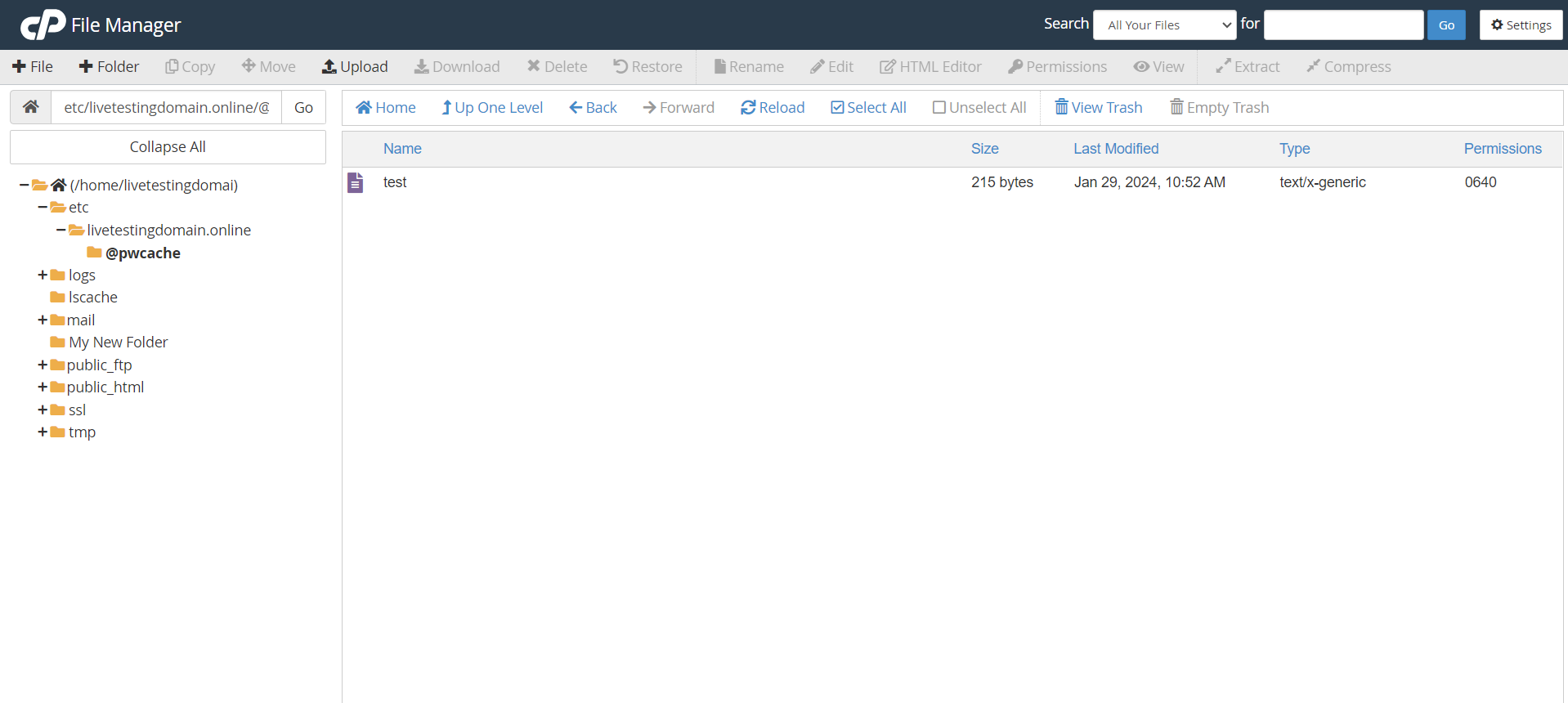Image resolution: width=1568 pixels, height=703 pixels.
Task: Open Settings
Action: (1521, 25)
